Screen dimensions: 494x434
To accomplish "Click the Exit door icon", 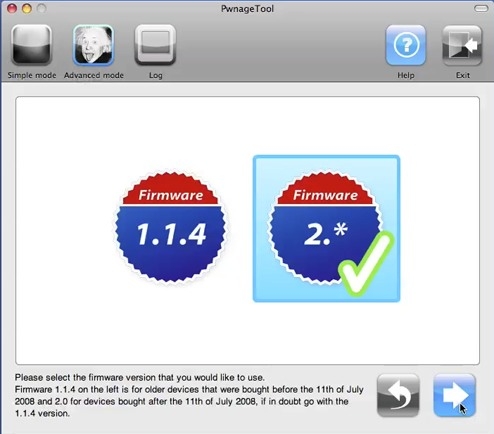I will click(462, 45).
